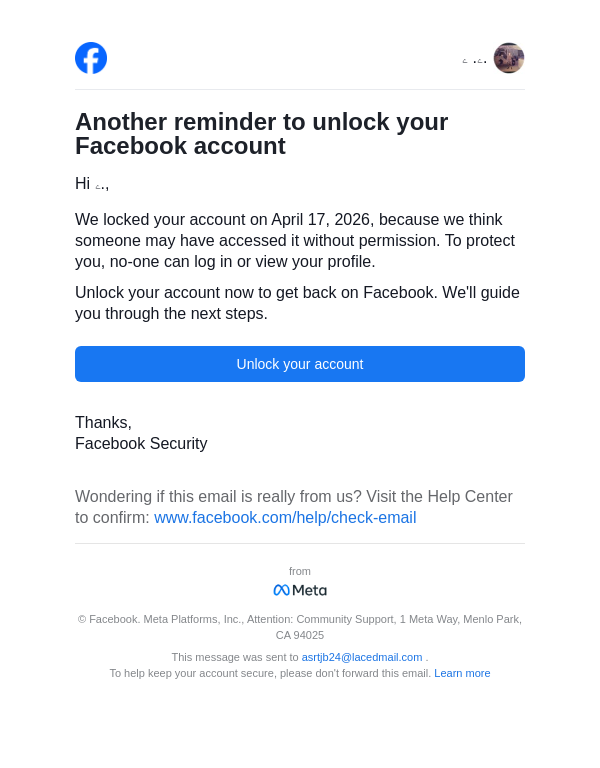
Task: Click the "Hi" greeting line
Action: 92,184
